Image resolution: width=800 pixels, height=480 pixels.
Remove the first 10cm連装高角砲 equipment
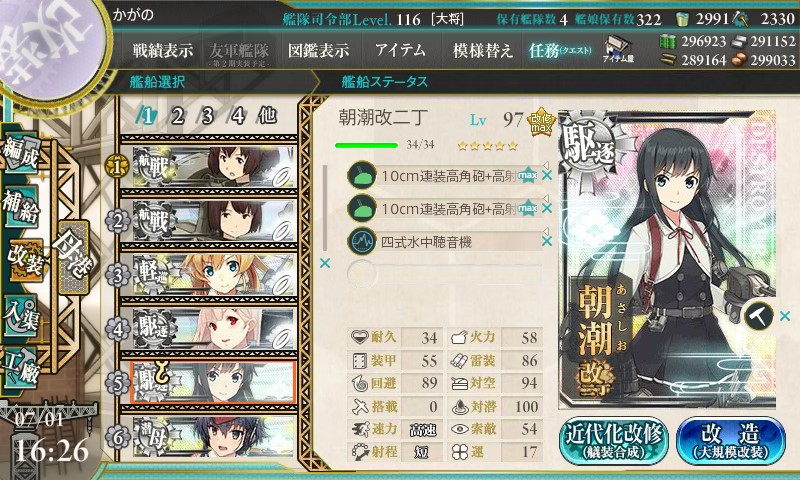tap(547, 175)
